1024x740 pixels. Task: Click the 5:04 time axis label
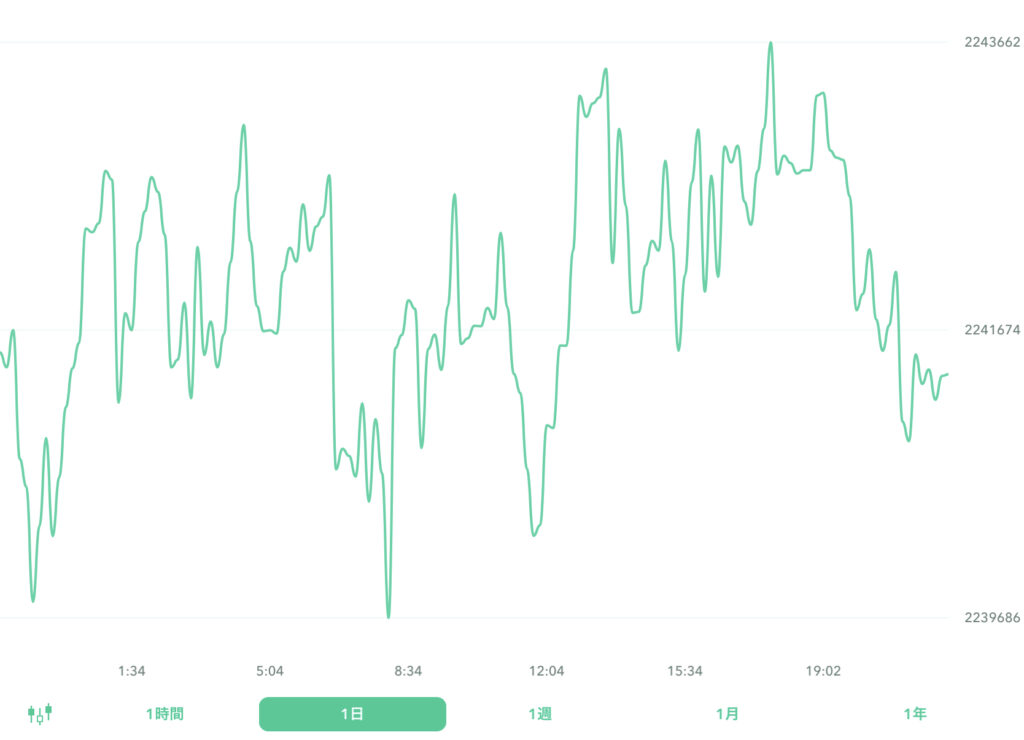pos(270,671)
